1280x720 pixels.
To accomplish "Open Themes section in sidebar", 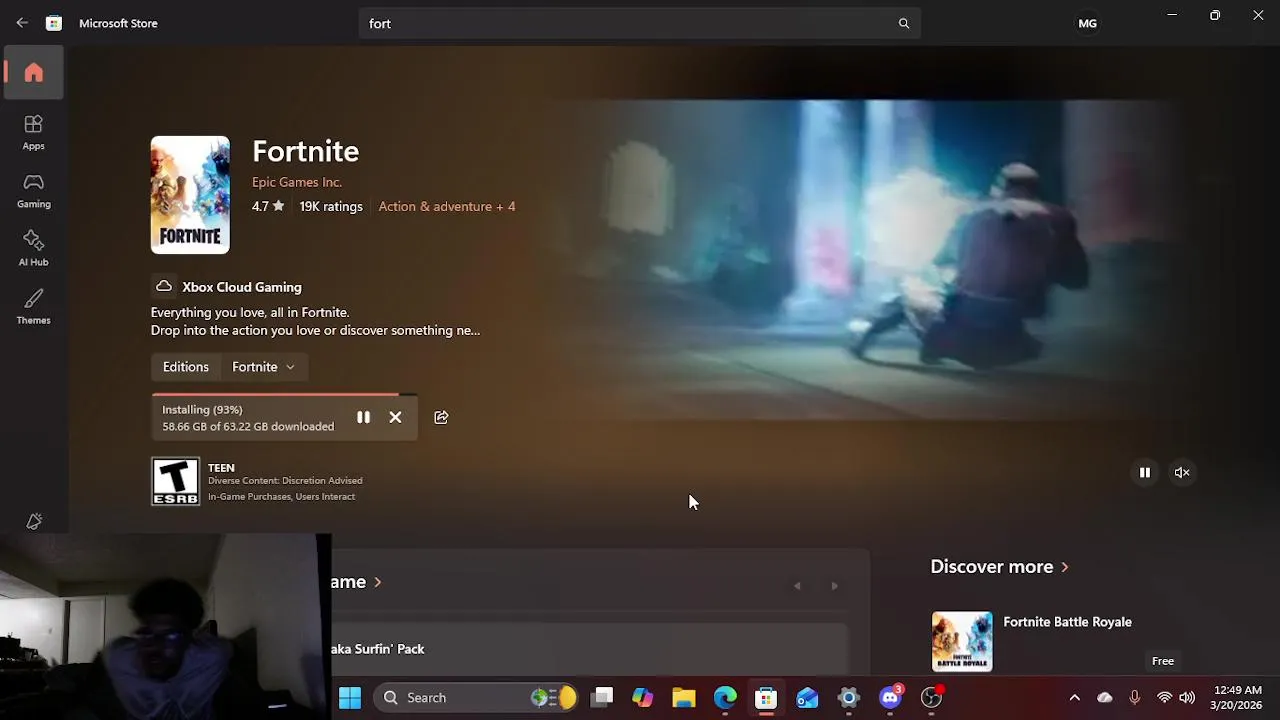I will click(34, 306).
